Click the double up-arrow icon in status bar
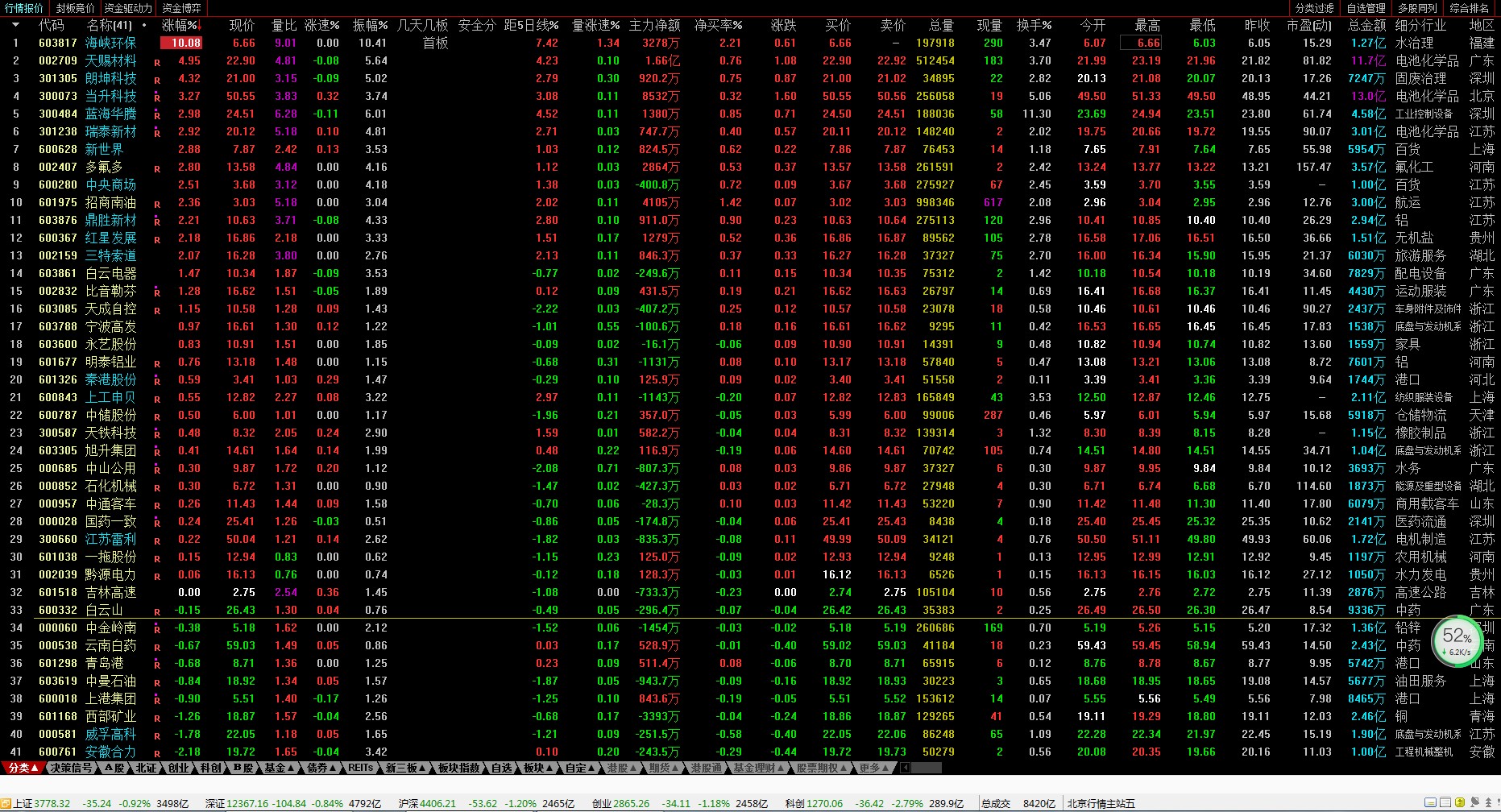This screenshot has height=812, width=1501. [1488, 802]
